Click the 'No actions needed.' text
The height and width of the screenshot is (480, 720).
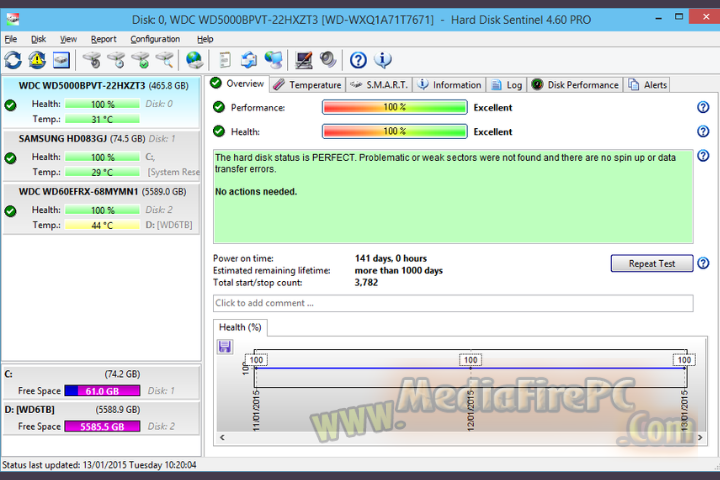click(x=256, y=192)
